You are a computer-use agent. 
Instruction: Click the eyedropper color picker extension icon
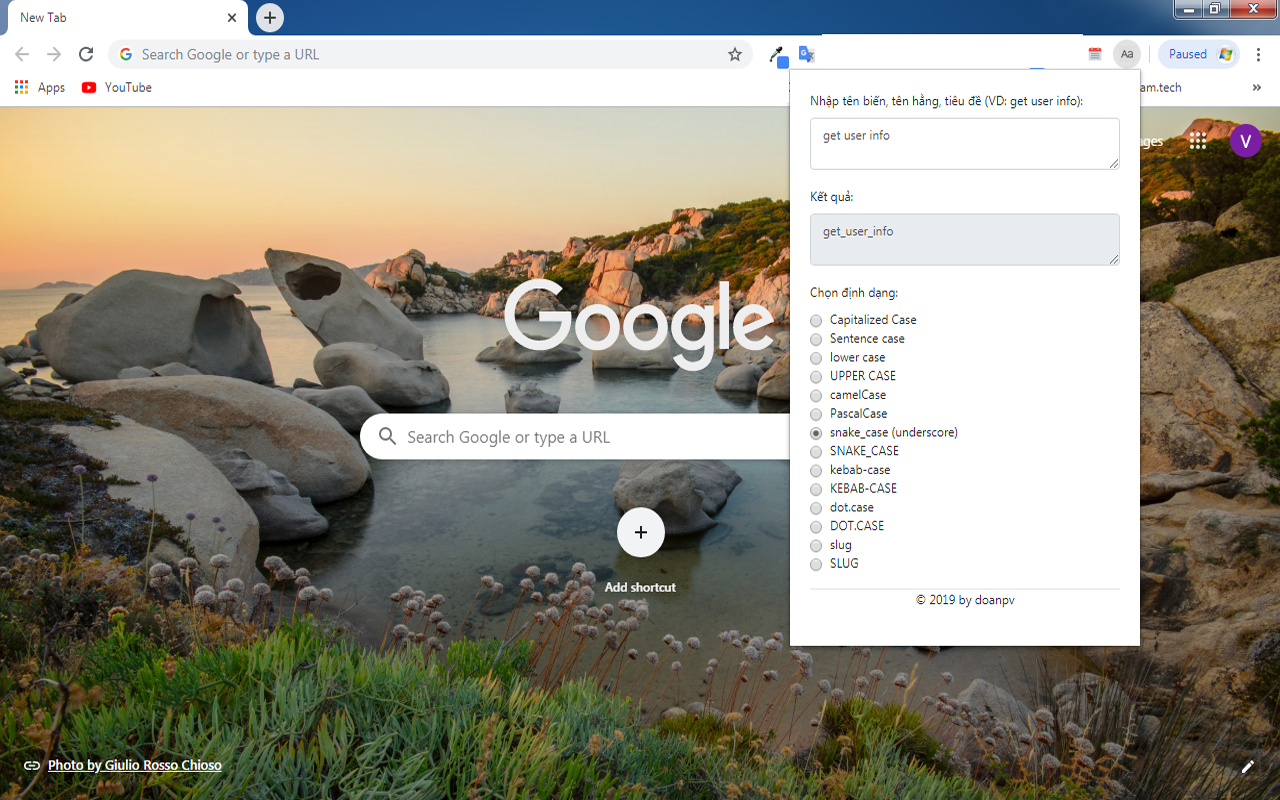click(776, 55)
